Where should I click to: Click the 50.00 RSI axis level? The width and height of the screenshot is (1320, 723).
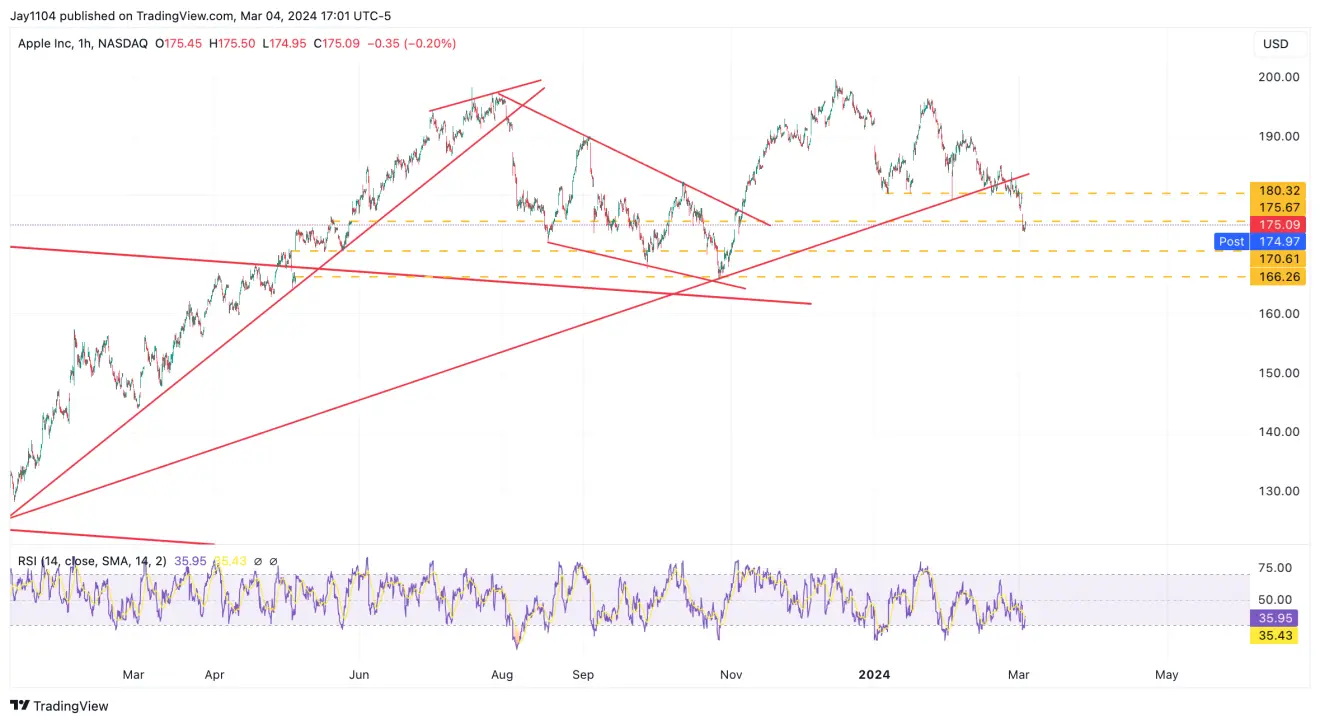pyautogui.click(x=1276, y=600)
